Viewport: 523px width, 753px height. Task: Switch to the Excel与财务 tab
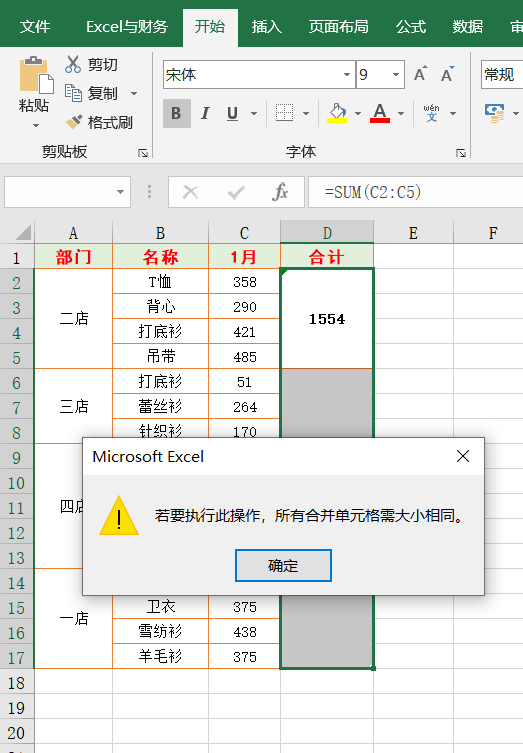(x=127, y=27)
